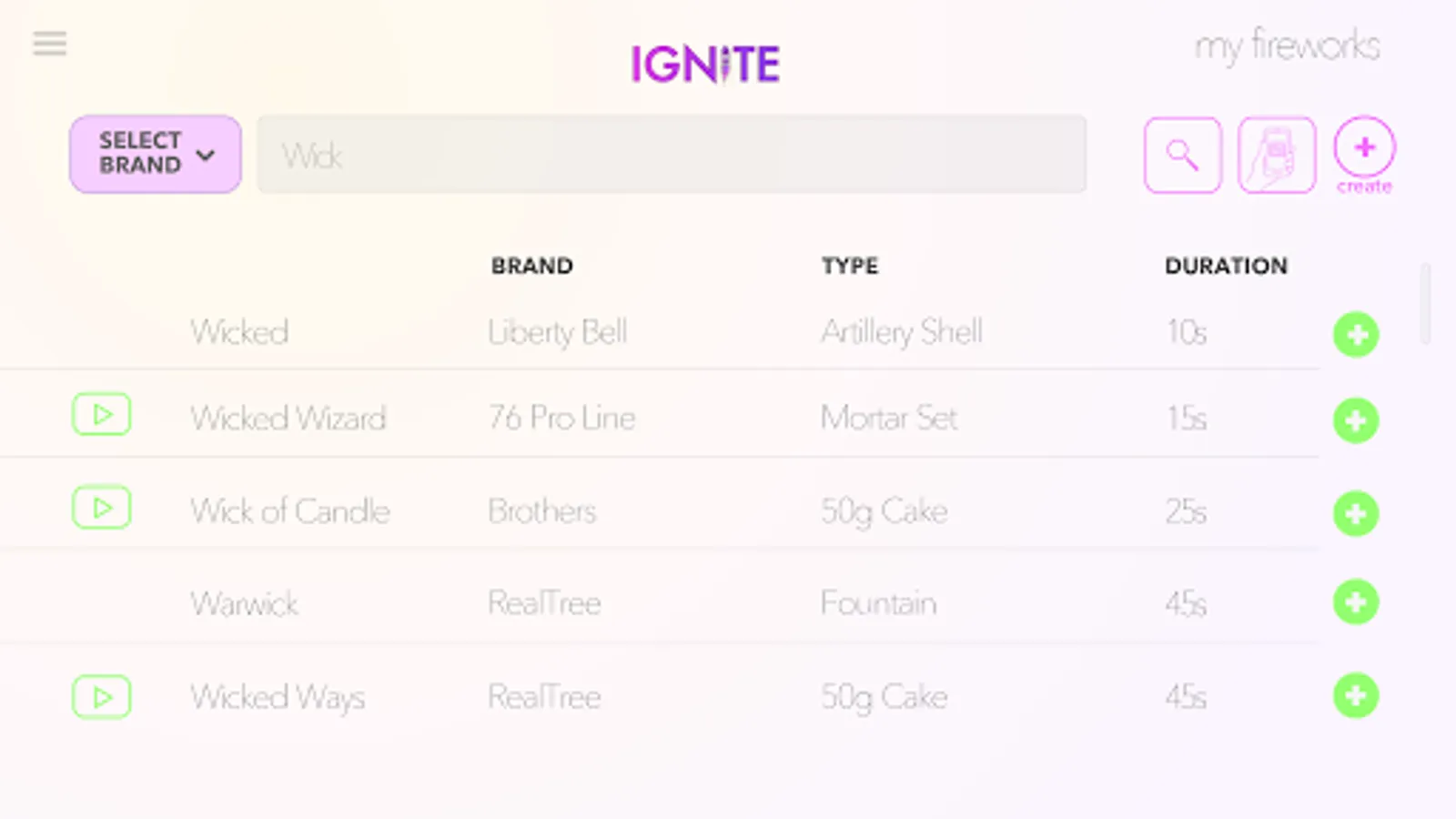1456x819 pixels.
Task: Sort by the Brand column header
Action: click(532, 266)
